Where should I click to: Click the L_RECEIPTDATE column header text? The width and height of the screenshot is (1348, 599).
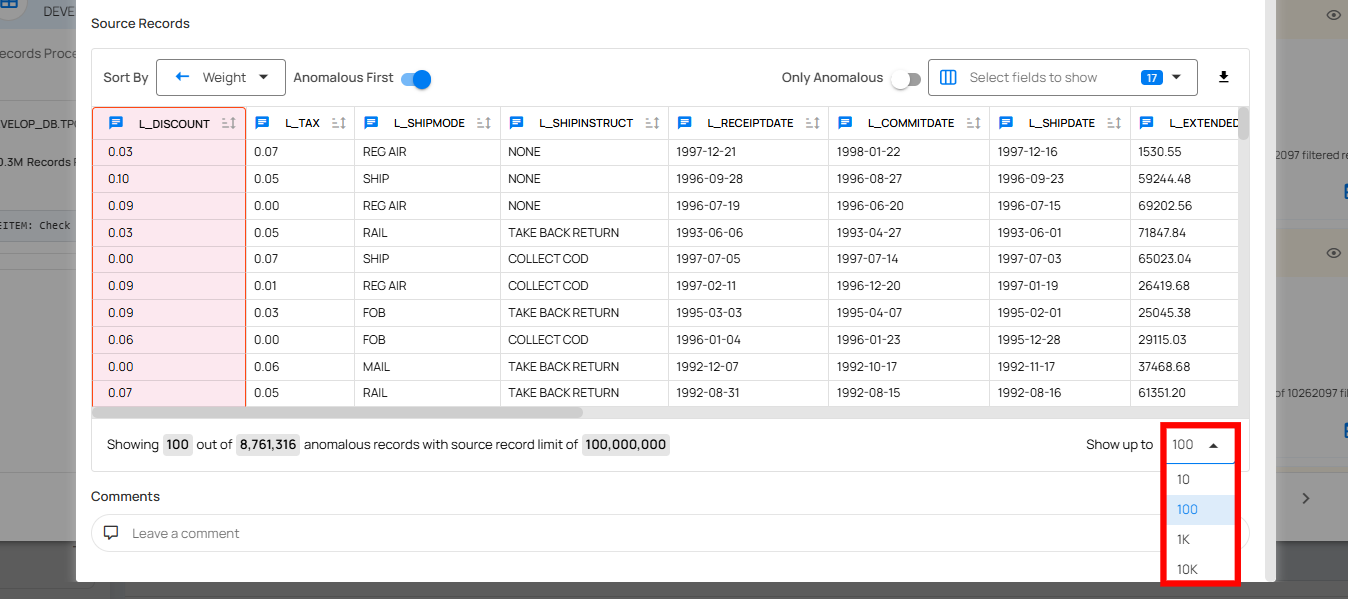pos(750,123)
